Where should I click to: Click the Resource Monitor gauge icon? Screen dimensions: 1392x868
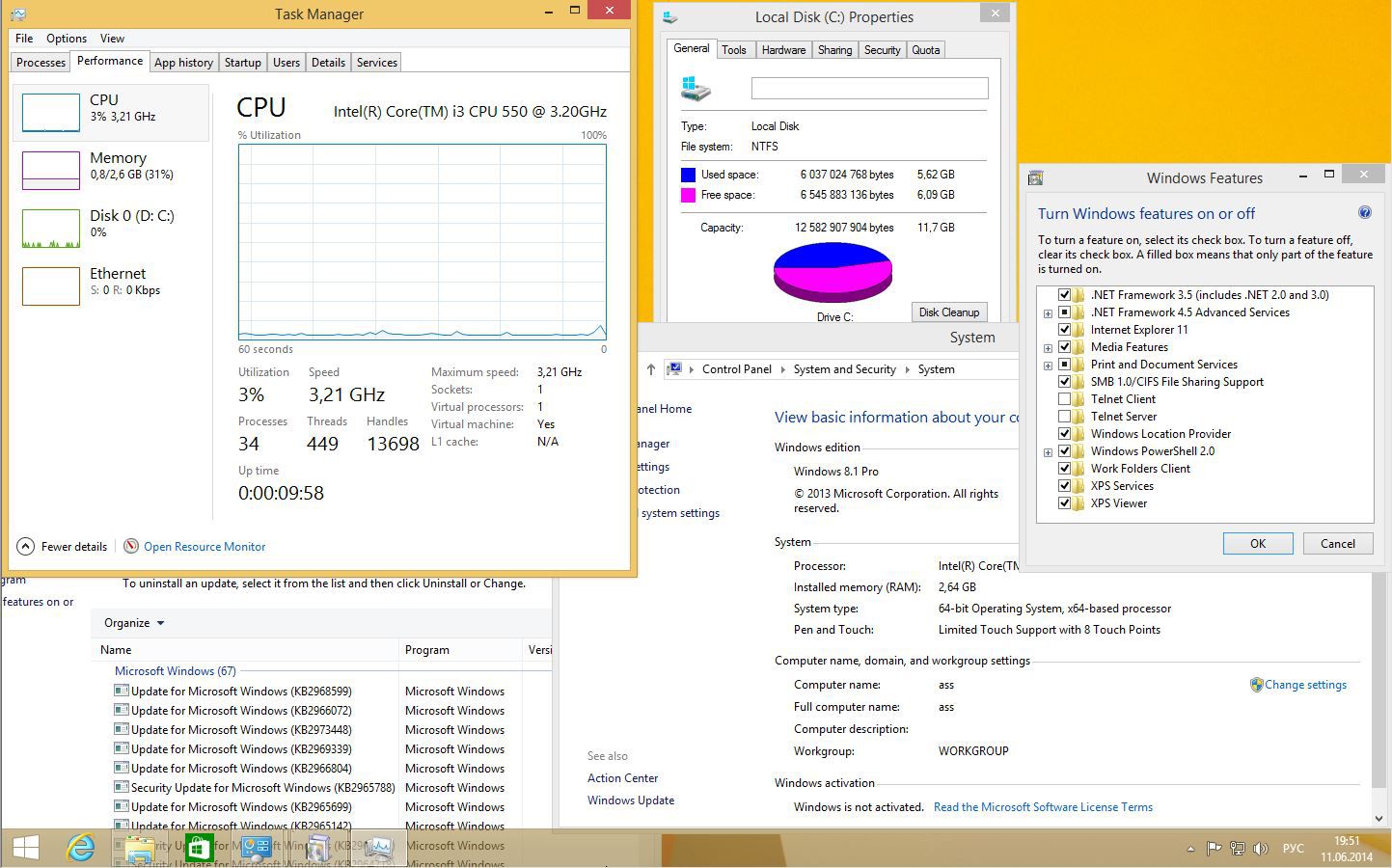coord(131,546)
